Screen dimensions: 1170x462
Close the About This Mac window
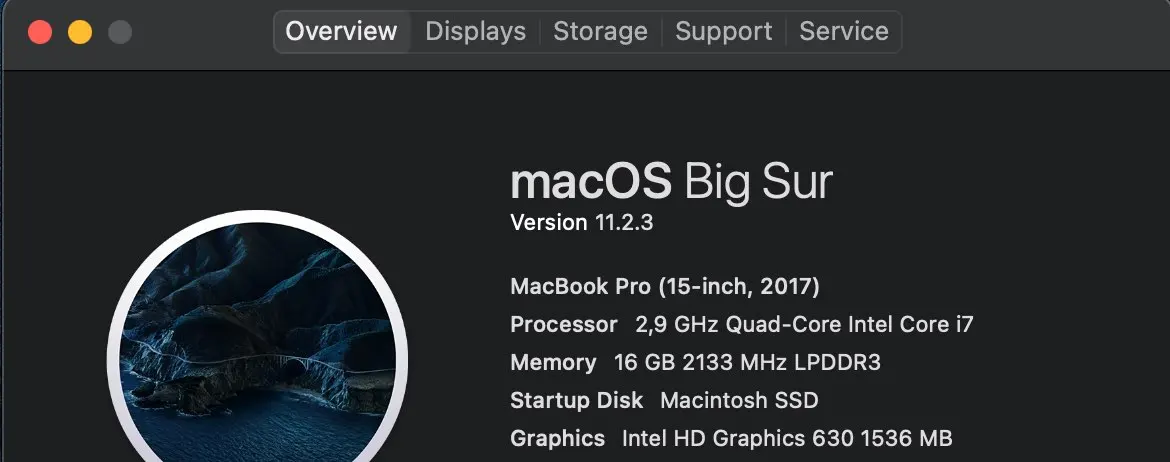(x=40, y=32)
